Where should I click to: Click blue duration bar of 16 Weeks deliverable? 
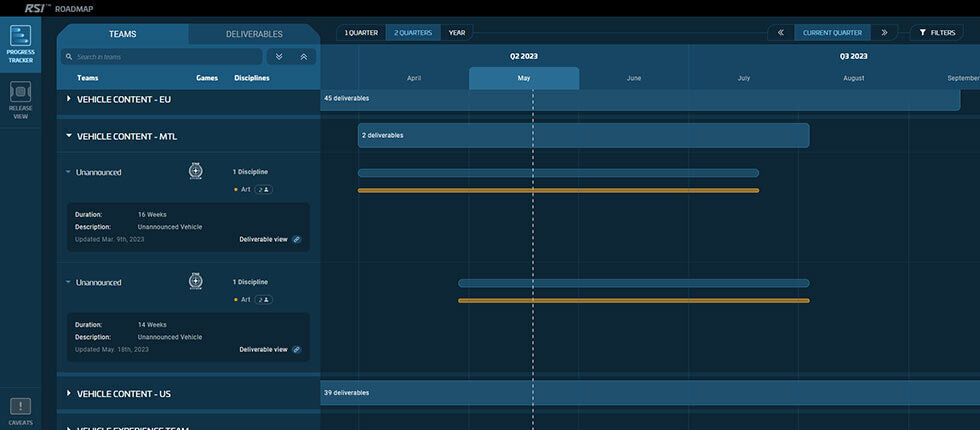tap(558, 172)
